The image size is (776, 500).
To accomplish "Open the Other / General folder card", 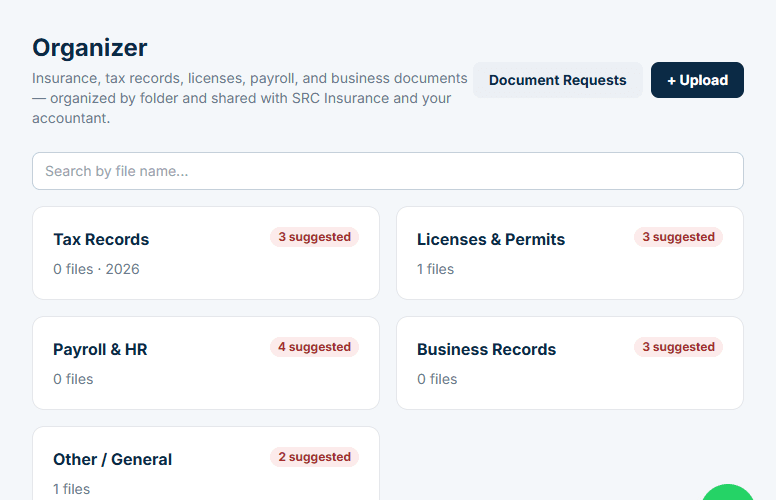I will click(x=206, y=464).
